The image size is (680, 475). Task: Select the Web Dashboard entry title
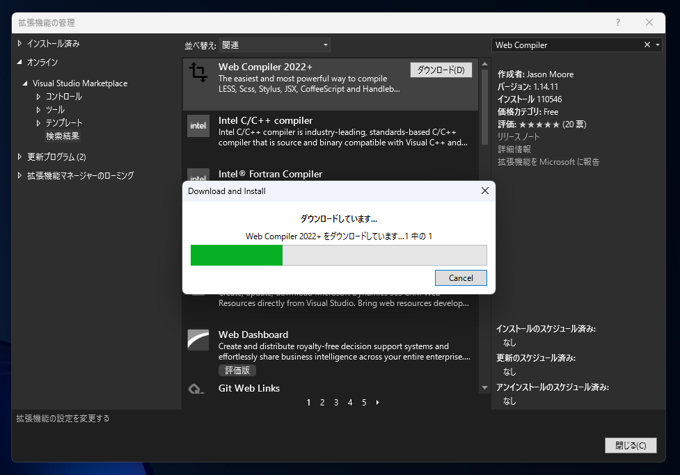click(x=253, y=334)
